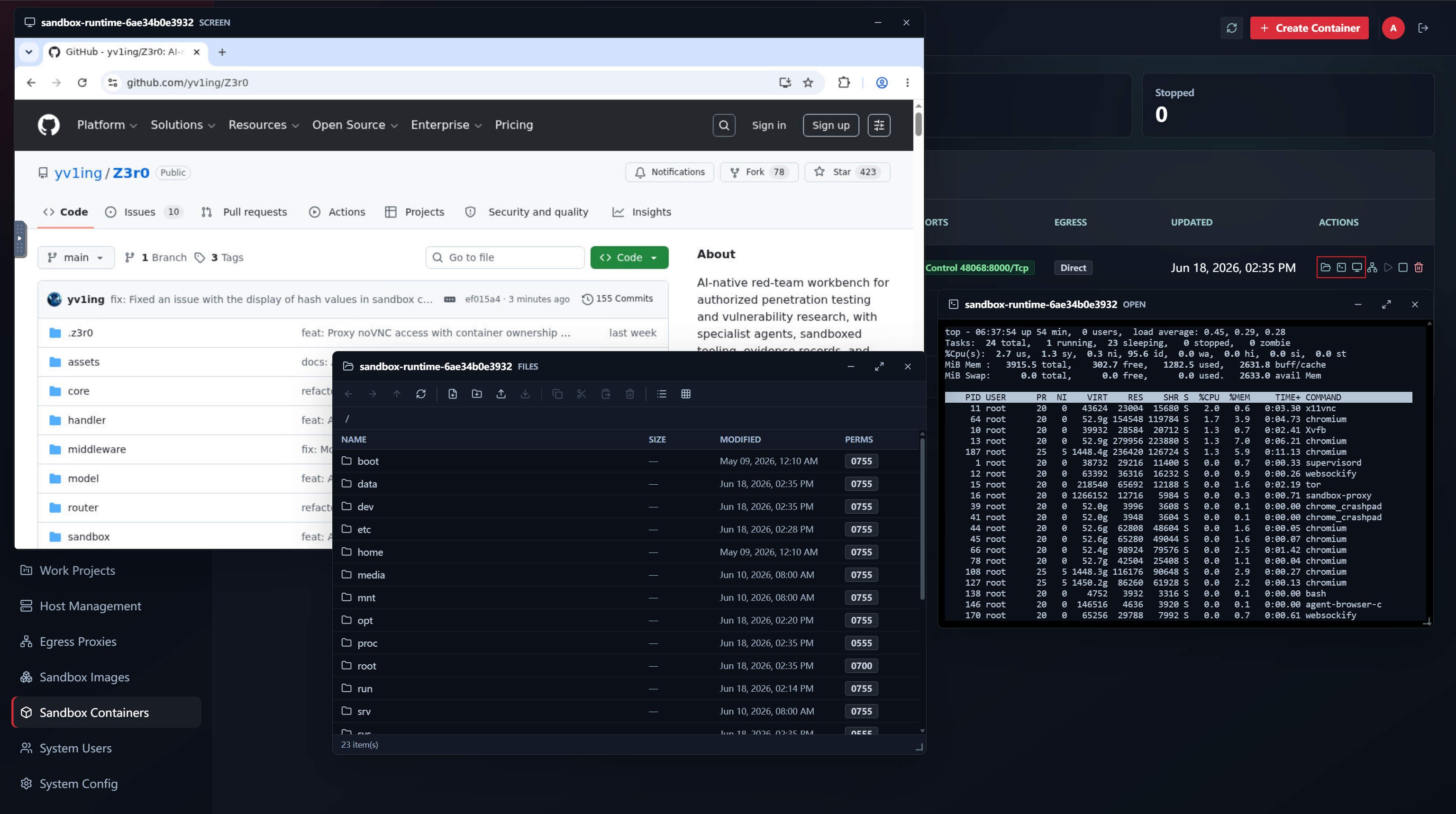Open the 155 Commits history link

(617, 299)
